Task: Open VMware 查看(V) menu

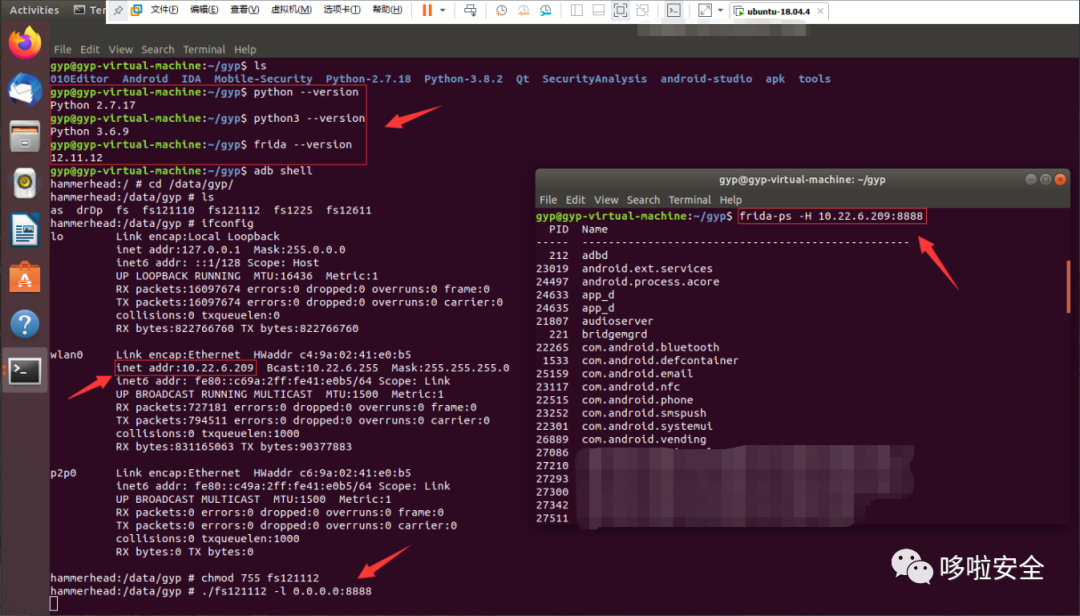Action: 245,10
